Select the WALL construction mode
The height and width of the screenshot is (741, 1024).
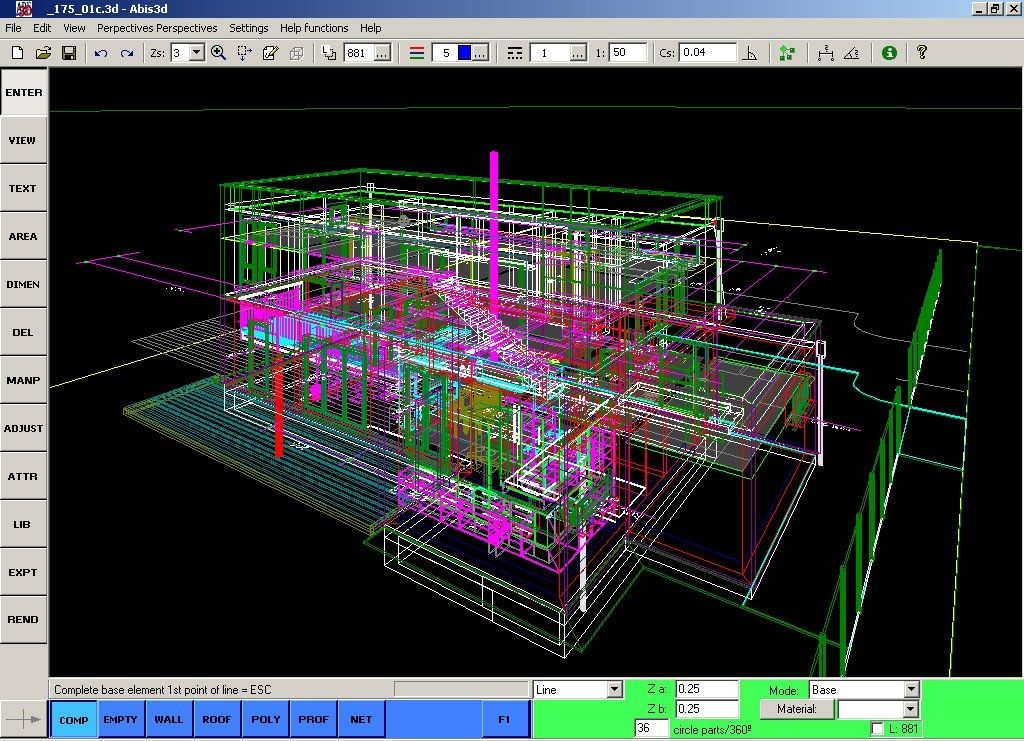[x=168, y=719]
